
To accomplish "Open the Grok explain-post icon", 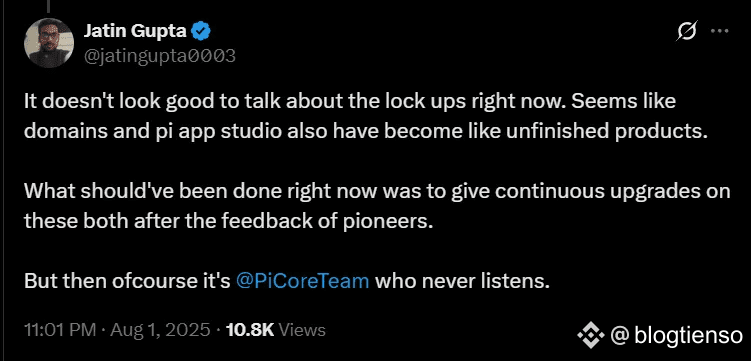I will (686, 32).
